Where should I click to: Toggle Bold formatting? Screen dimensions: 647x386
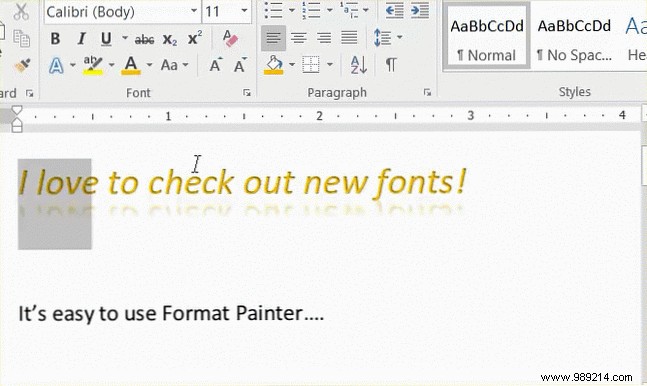coord(55,39)
